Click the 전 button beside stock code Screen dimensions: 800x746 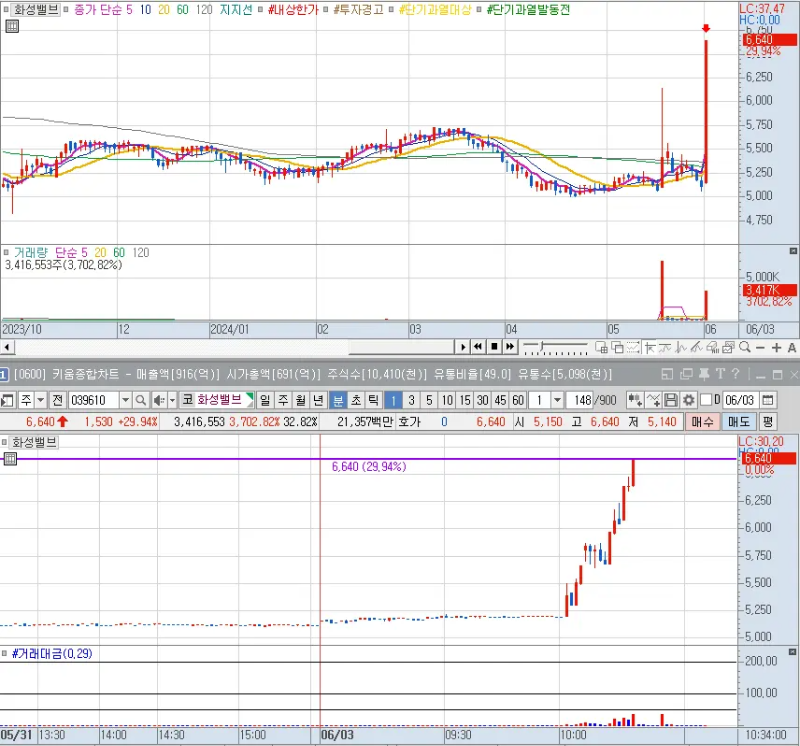(x=57, y=400)
